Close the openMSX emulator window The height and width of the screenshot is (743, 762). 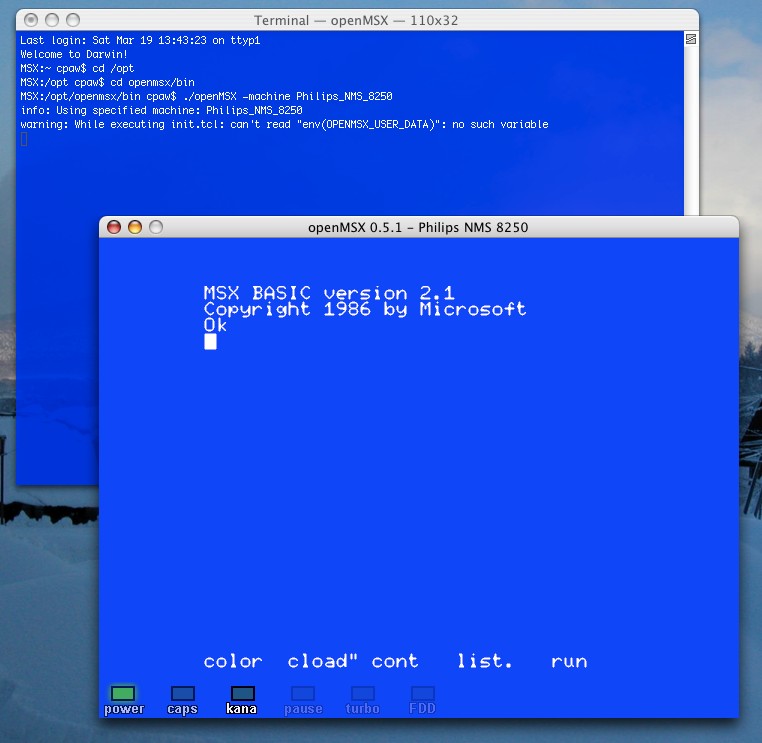pyautogui.click(x=114, y=227)
